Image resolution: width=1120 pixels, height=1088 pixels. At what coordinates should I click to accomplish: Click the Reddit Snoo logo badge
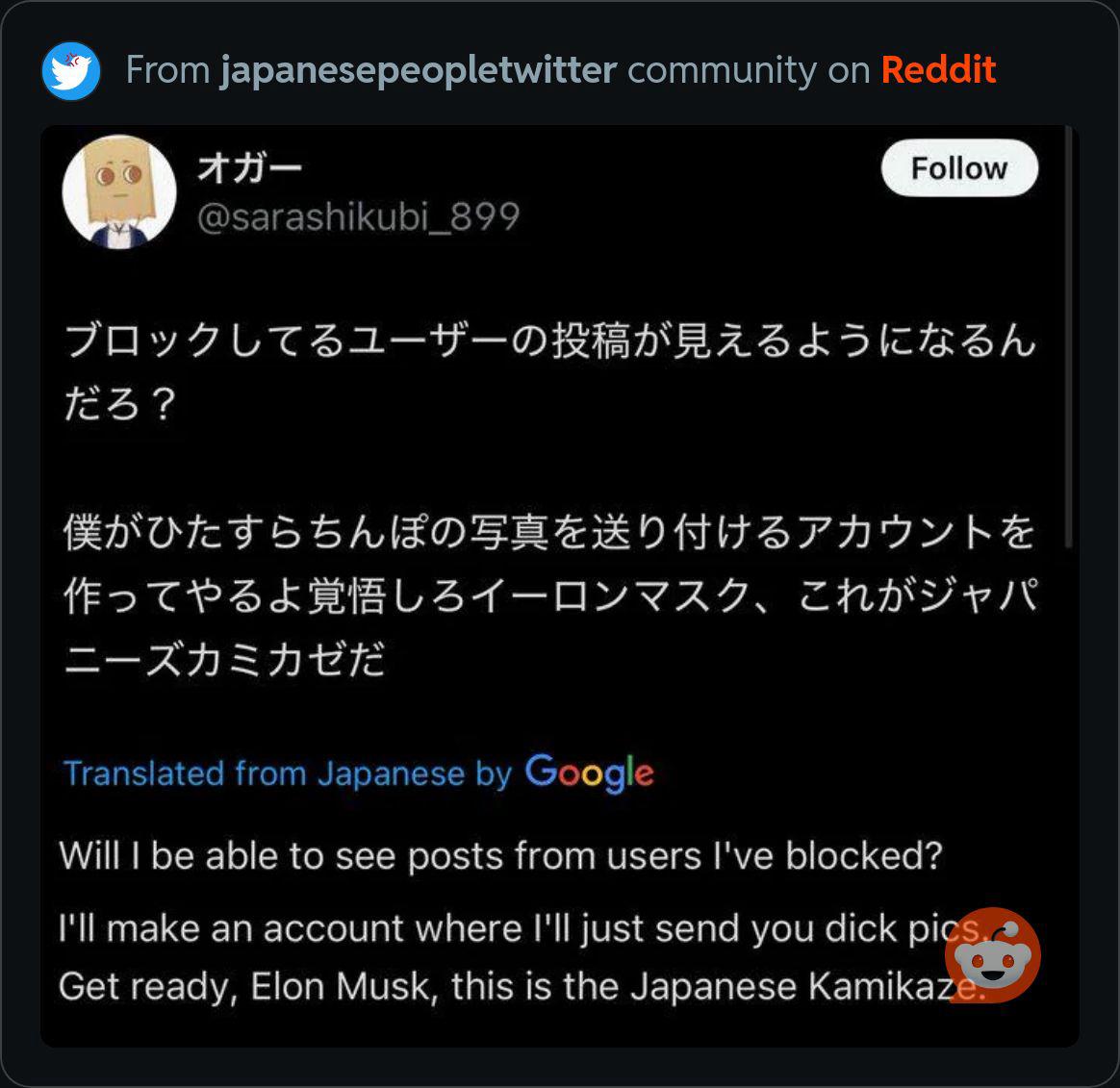click(x=992, y=954)
